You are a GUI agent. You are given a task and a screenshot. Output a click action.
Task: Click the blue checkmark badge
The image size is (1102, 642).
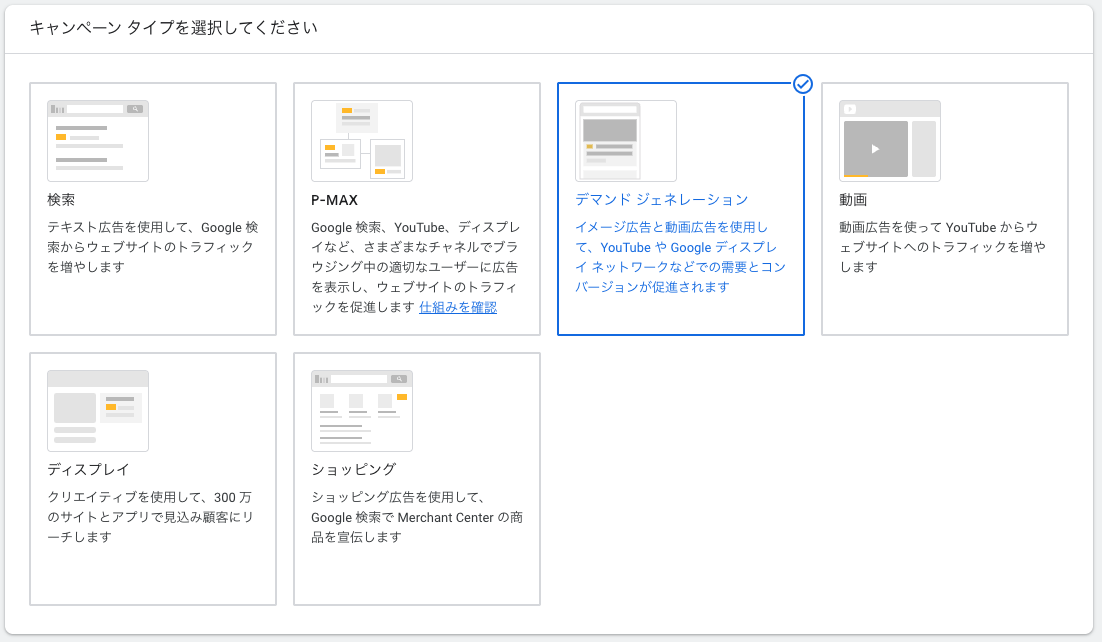click(803, 84)
